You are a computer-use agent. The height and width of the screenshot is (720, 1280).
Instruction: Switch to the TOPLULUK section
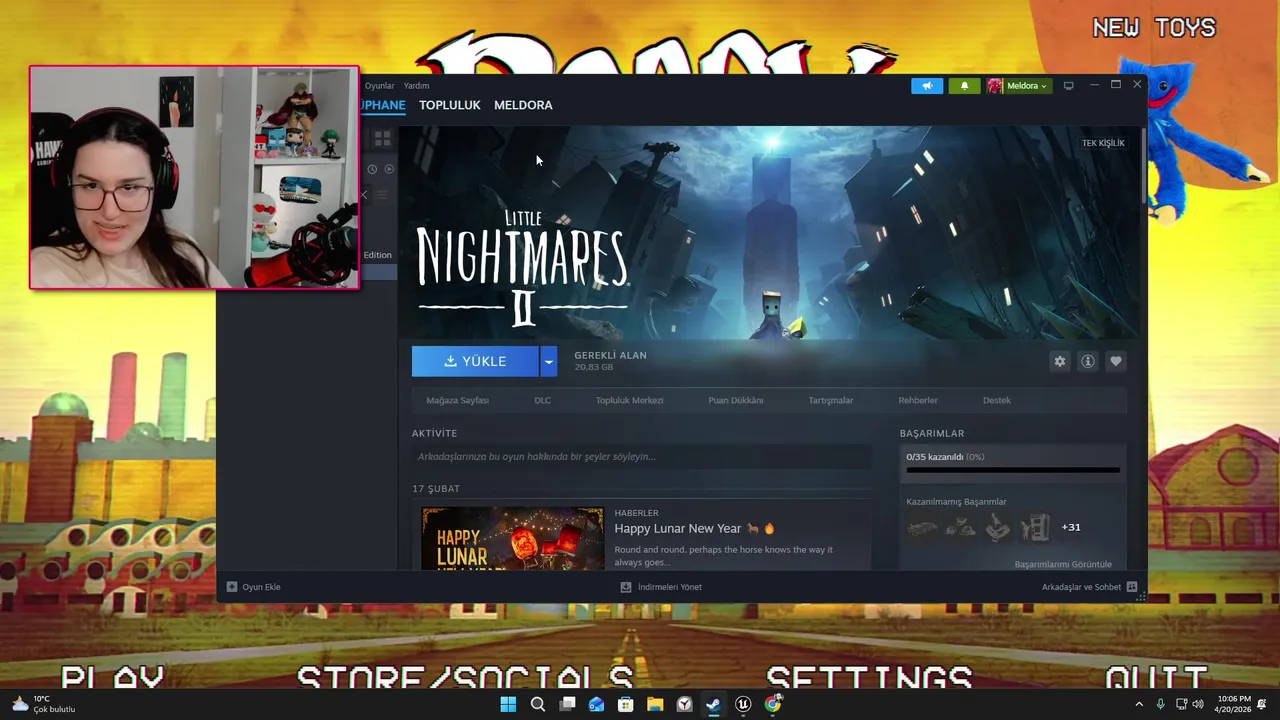450,105
